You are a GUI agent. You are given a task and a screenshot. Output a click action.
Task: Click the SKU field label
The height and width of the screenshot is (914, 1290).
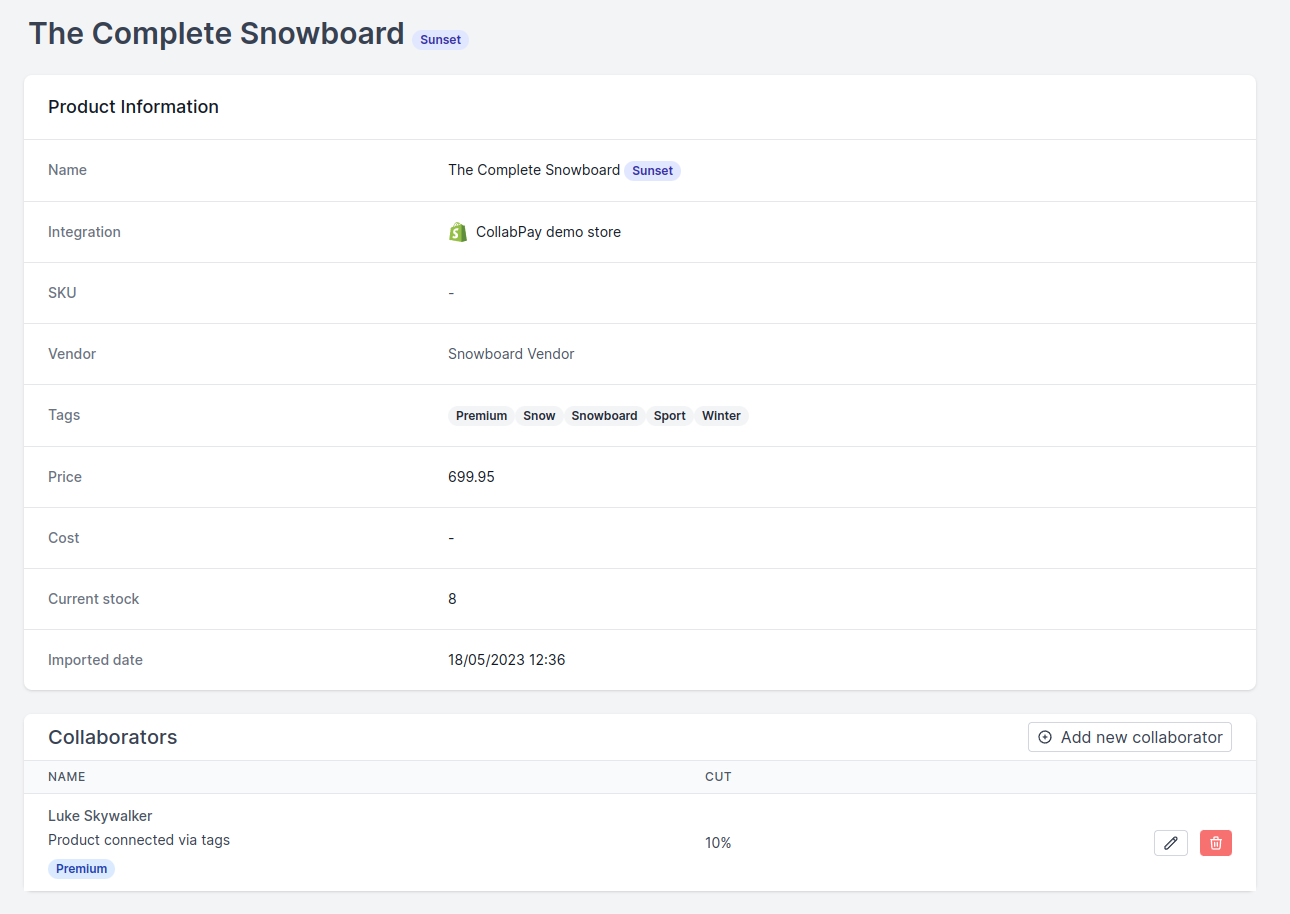pos(62,293)
